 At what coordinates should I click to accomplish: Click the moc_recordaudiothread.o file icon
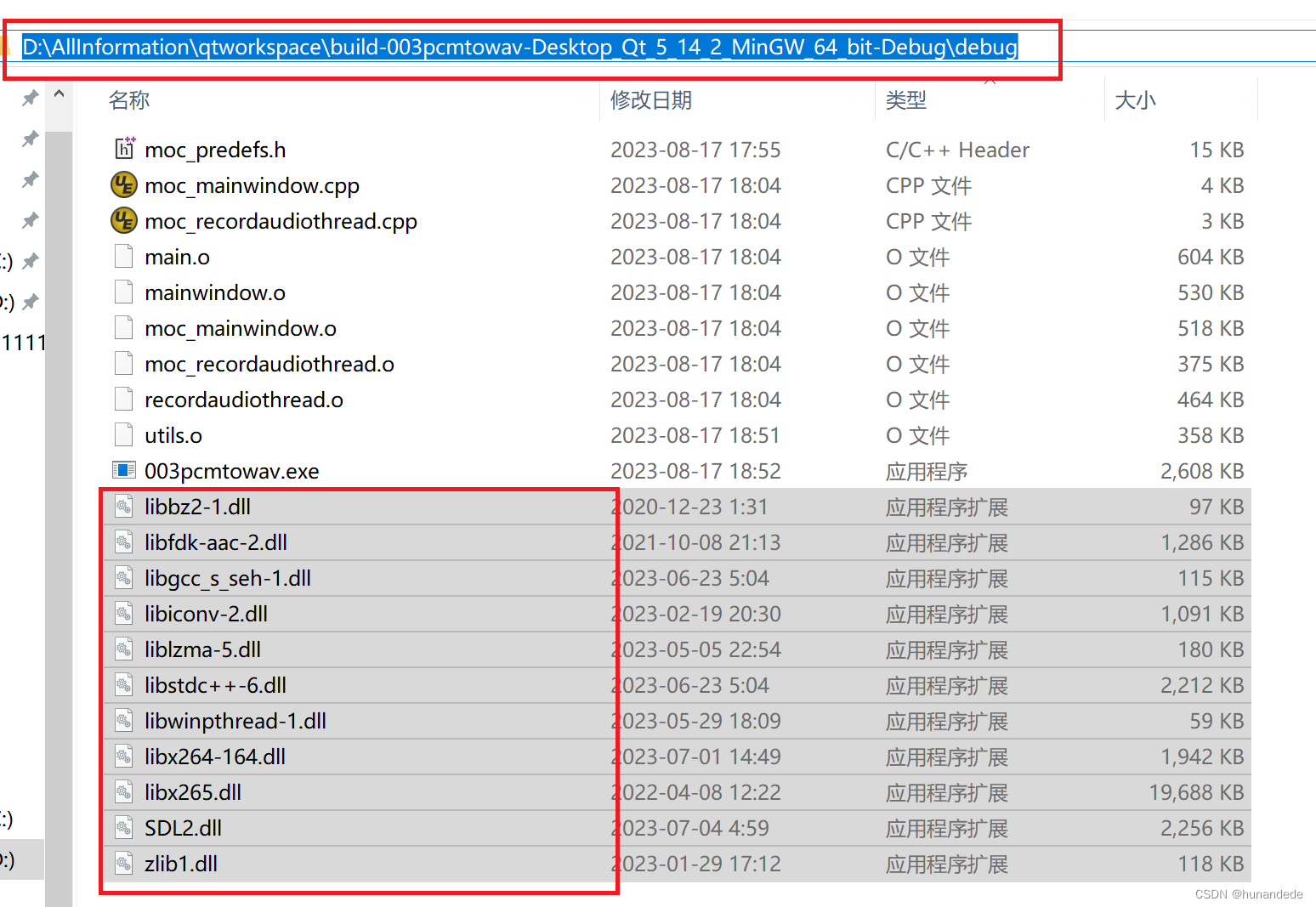tap(124, 363)
